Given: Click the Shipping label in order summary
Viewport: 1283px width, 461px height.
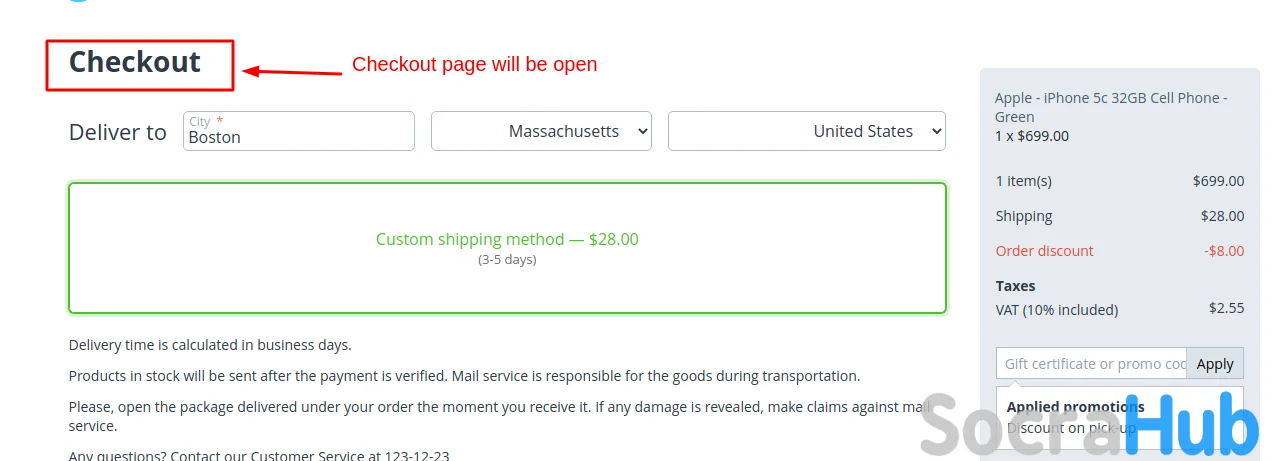Looking at the screenshot, I should pos(1024,216).
